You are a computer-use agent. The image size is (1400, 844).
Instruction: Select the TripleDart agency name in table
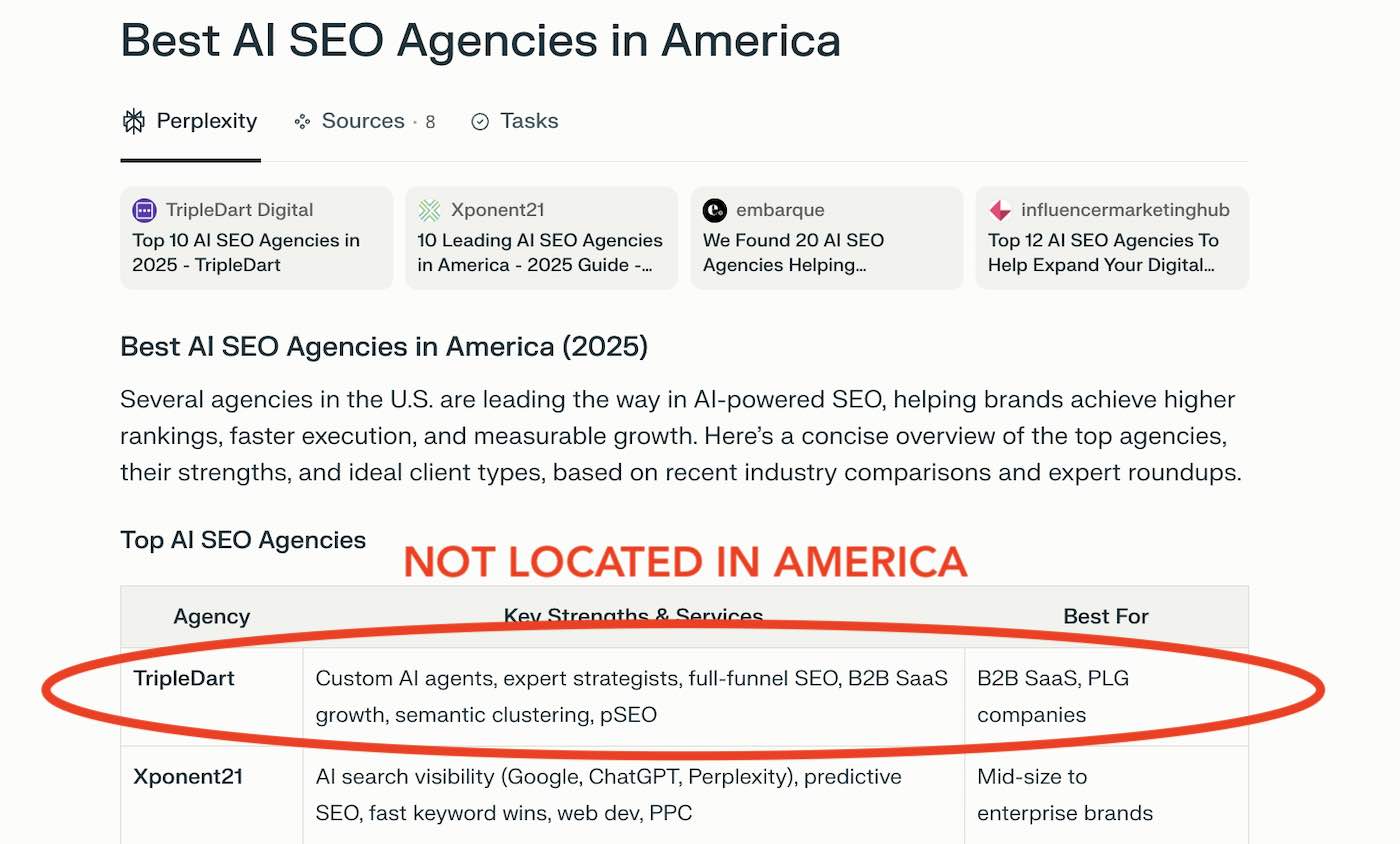pos(184,678)
